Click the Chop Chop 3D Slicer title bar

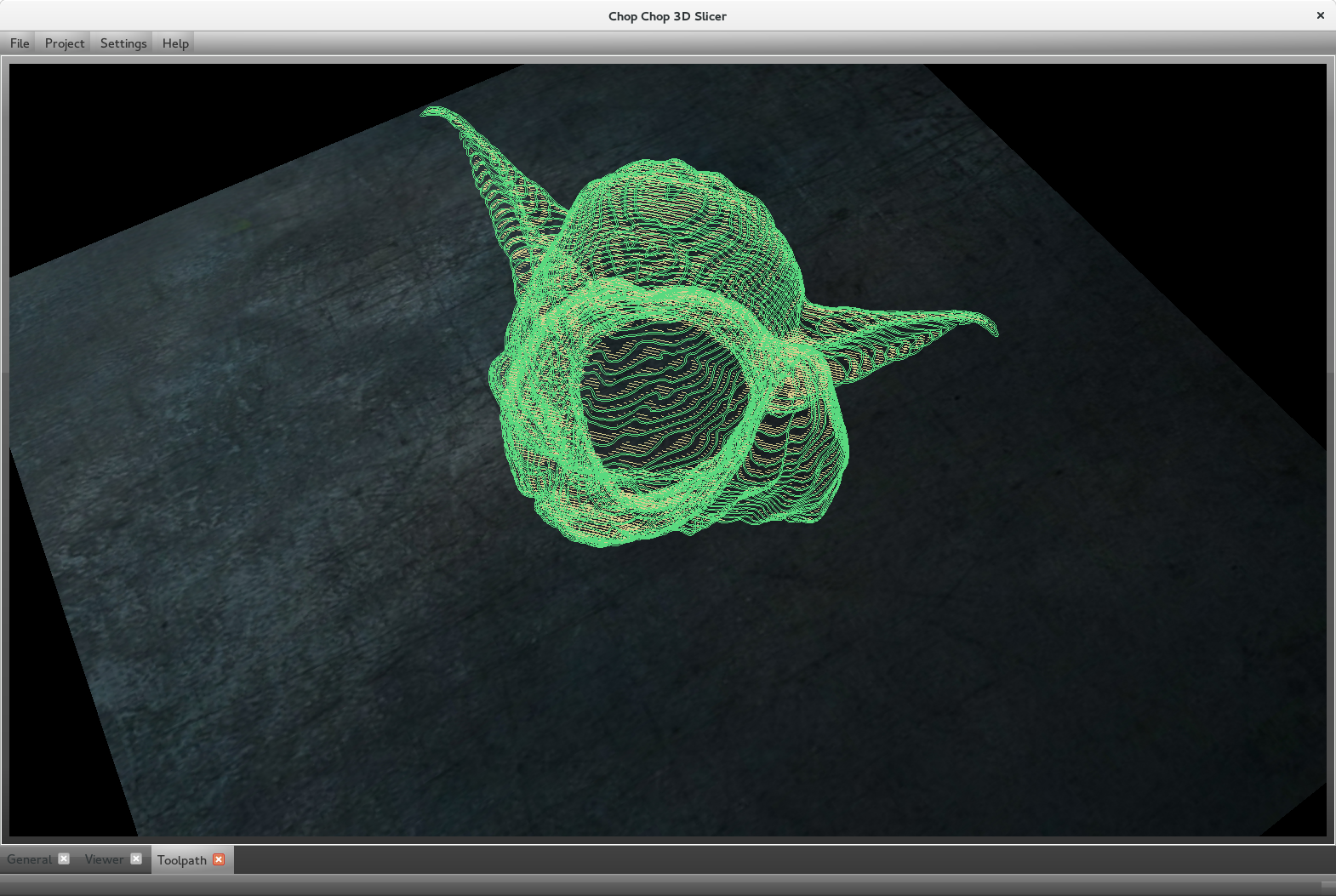click(x=668, y=15)
